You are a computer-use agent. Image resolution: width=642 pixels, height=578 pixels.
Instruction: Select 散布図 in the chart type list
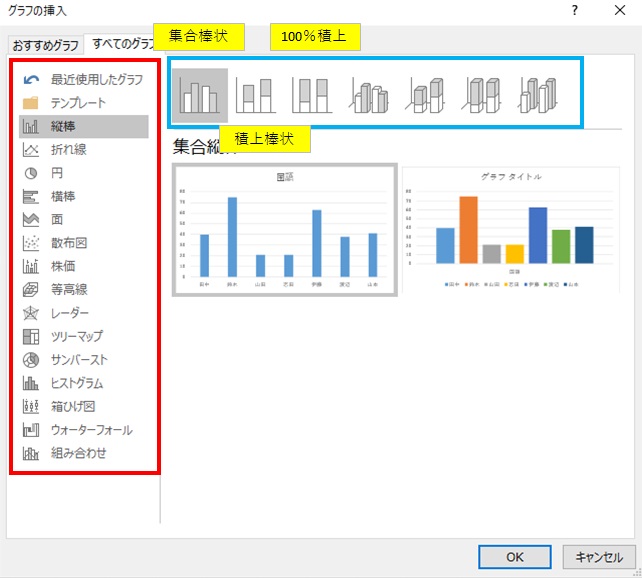(x=84, y=243)
